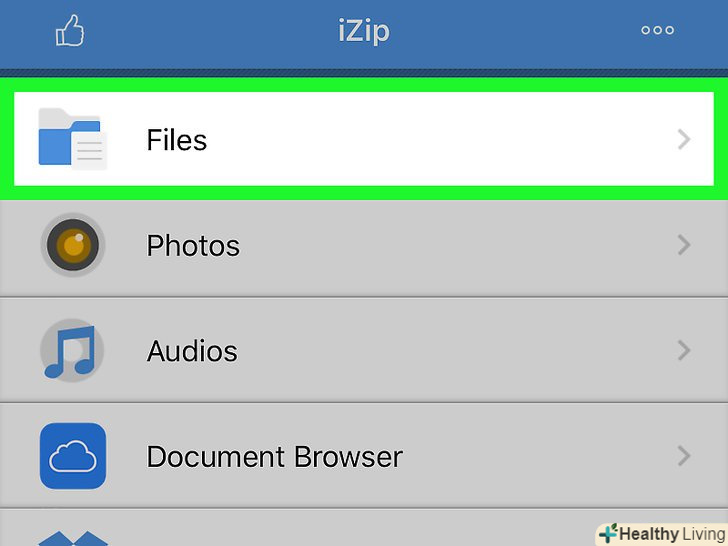The height and width of the screenshot is (546, 728).
Task: Tap the partially visible Dropbox icon
Action: 72,537
